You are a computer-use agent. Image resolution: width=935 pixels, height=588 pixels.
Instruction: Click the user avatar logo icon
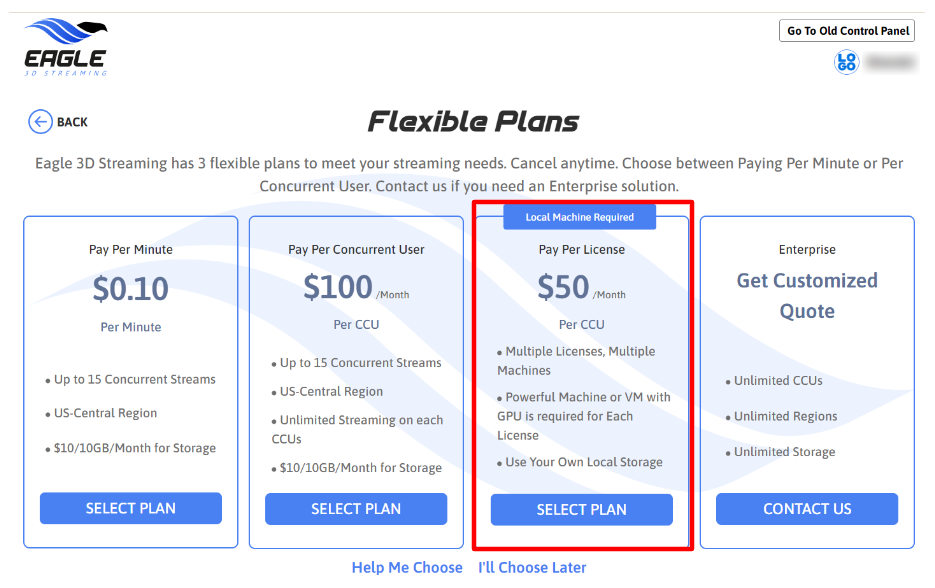tap(846, 62)
